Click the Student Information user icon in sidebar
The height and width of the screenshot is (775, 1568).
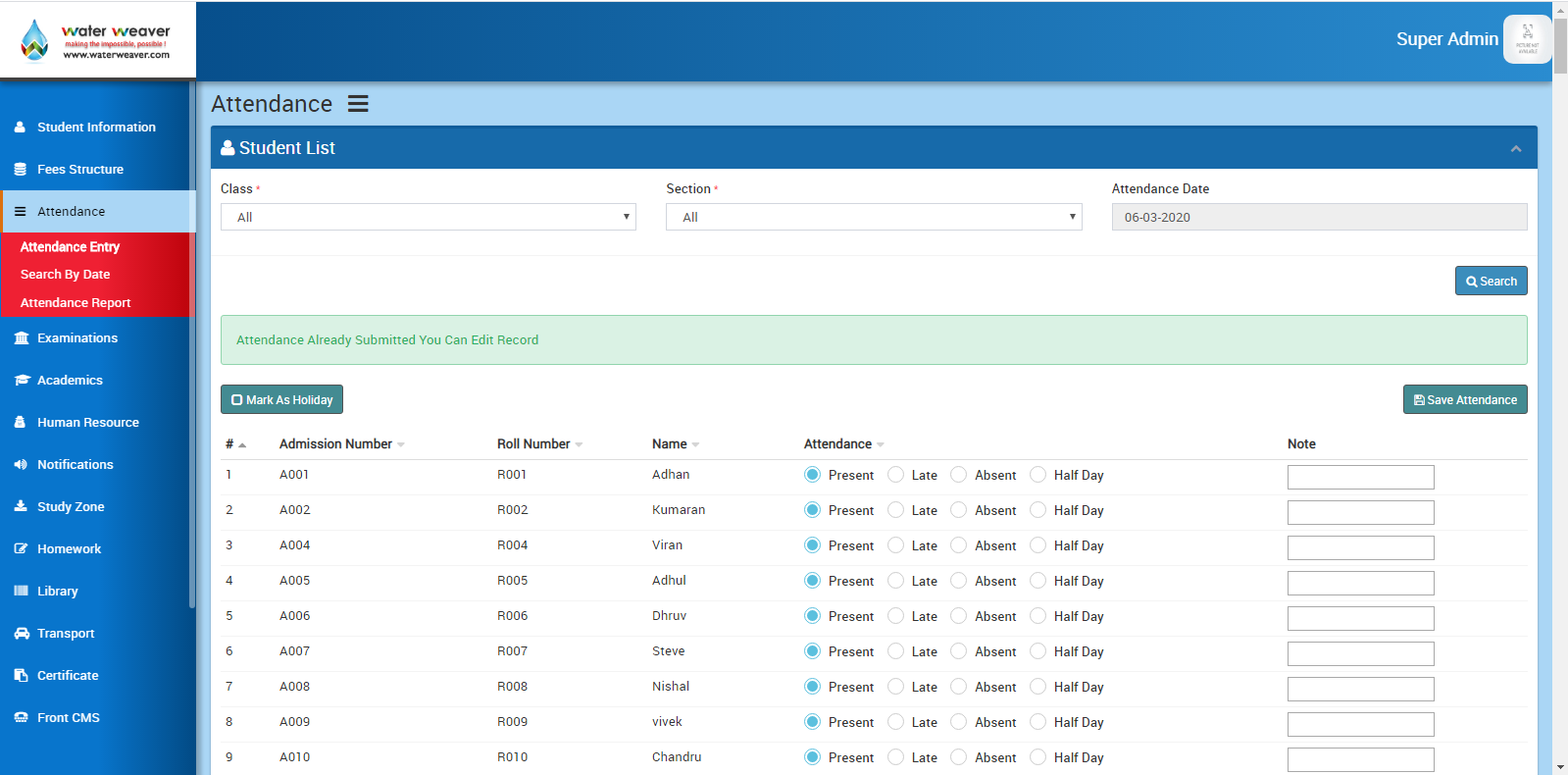coord(20,128)
